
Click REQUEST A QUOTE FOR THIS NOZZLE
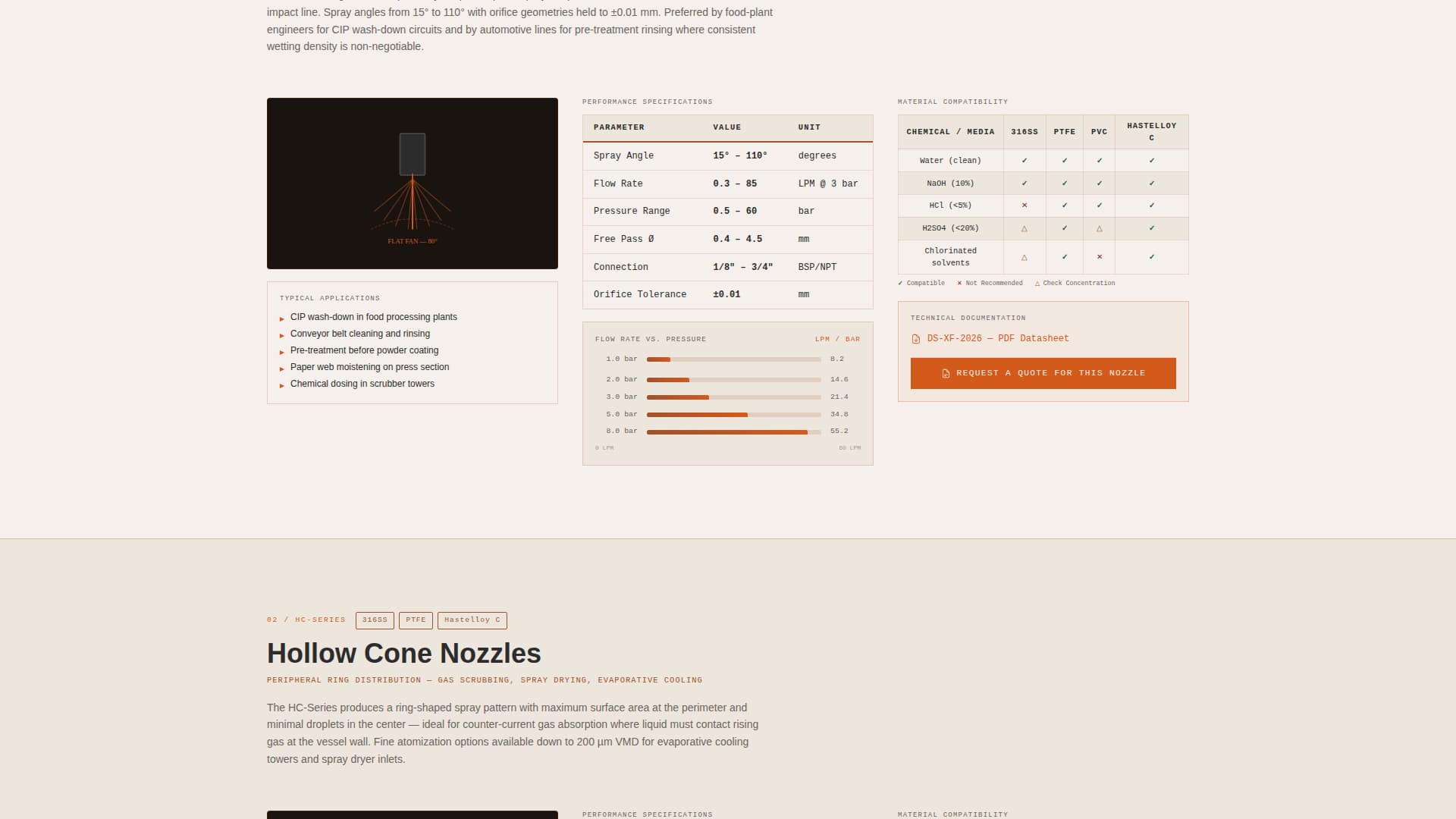coord(1043,373)
